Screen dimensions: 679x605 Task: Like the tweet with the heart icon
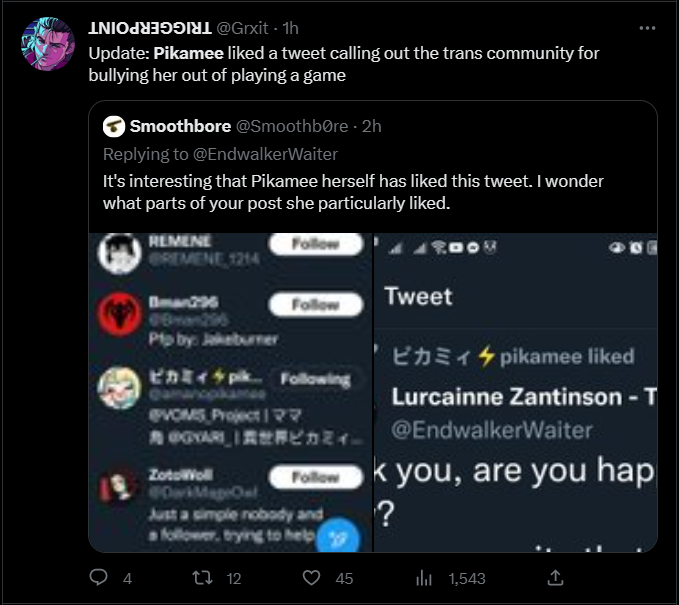(x=312, y=578)
